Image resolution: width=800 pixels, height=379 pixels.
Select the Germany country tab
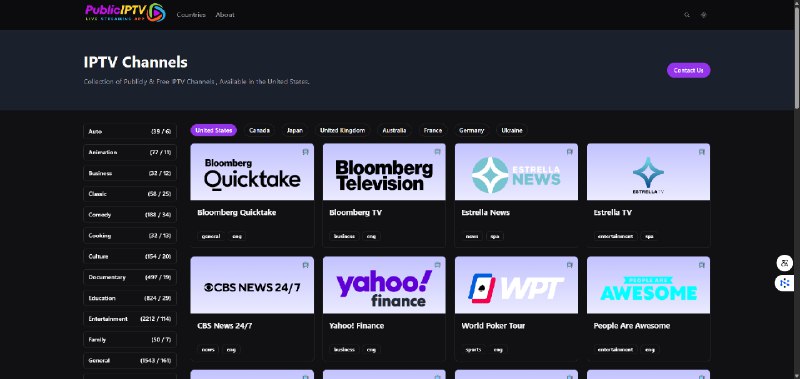471,131
